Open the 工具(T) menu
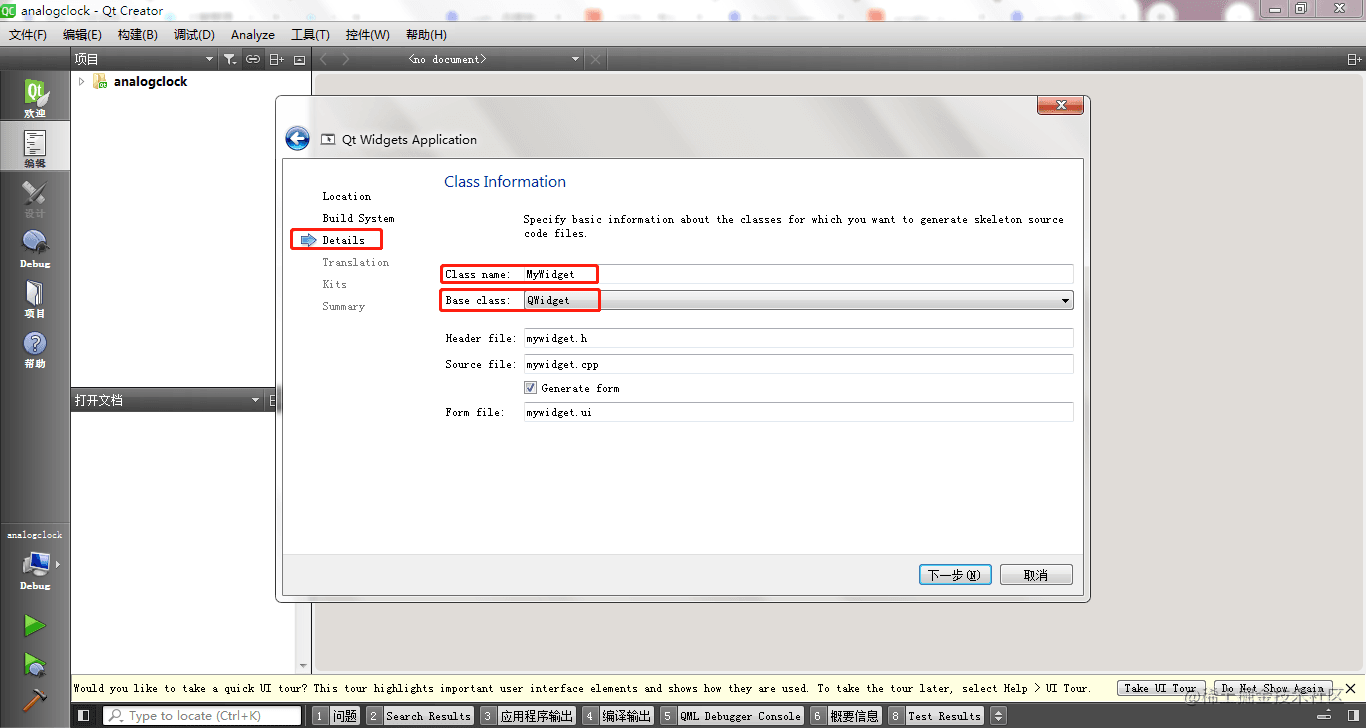 pos(310,34)
